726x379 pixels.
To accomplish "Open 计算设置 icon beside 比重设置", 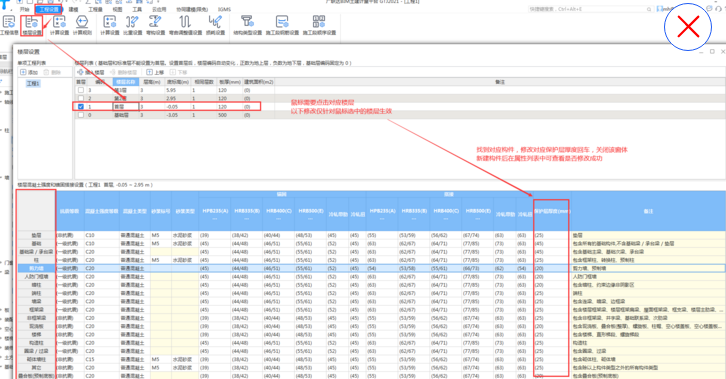I will [x=110, y=25].
